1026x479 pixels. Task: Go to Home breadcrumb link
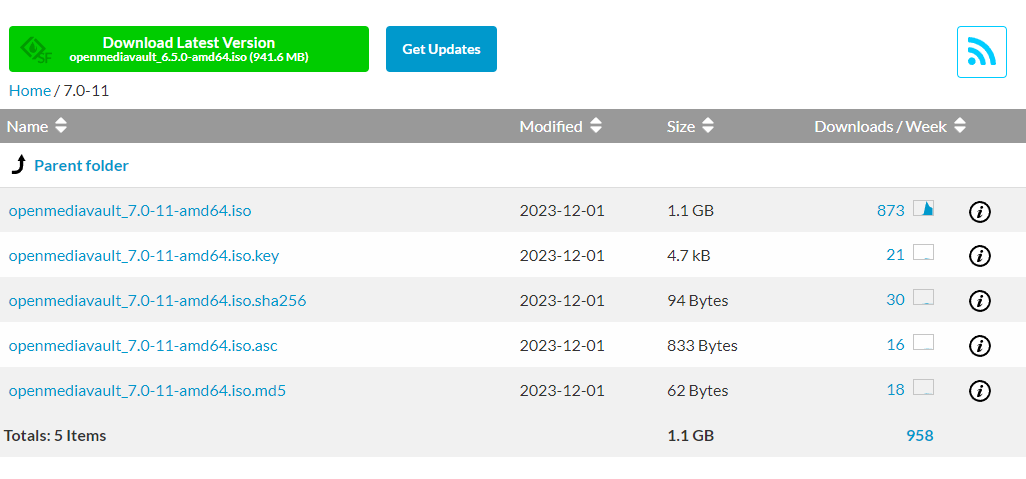click(x=29, y=91)
